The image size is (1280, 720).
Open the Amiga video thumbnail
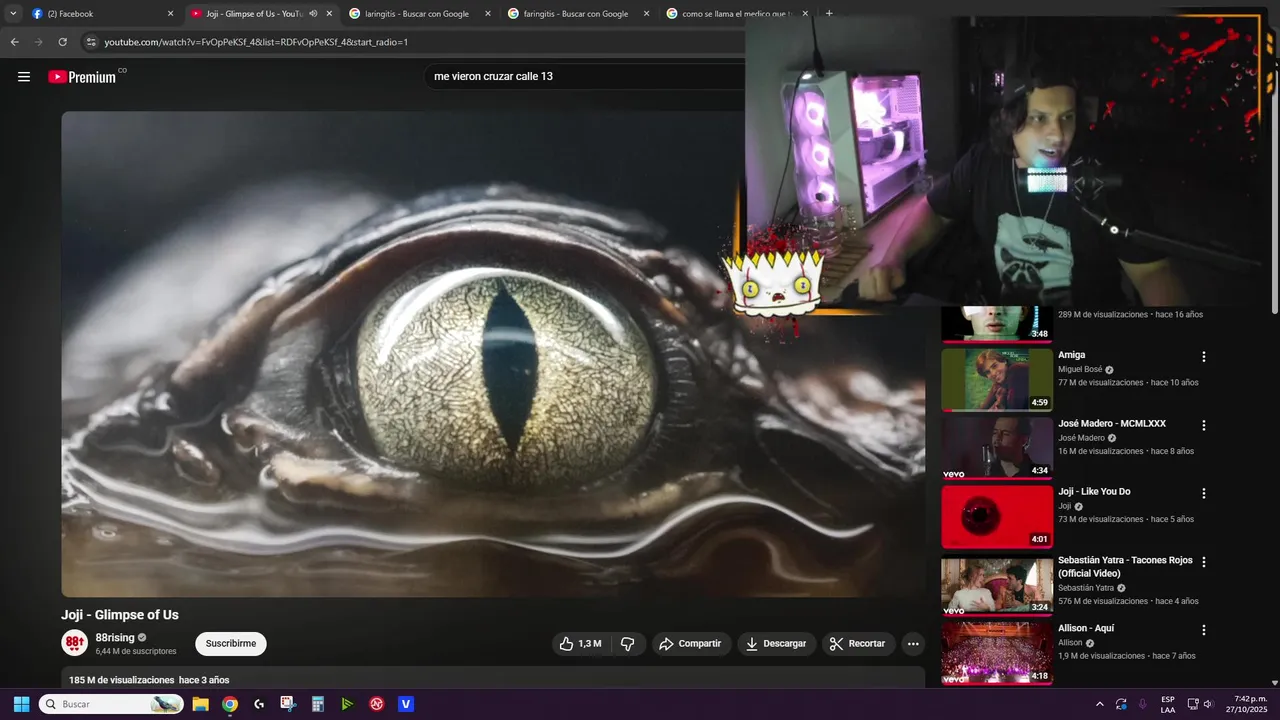(x=997, y=379)
